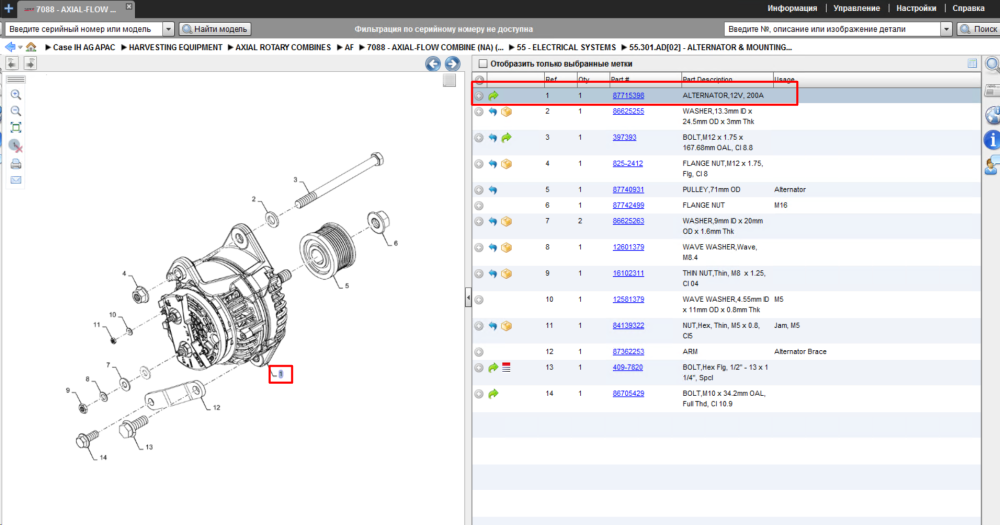Click the green arrow on row 14
The image size is (1000, 525).
(x=493, y=394)
